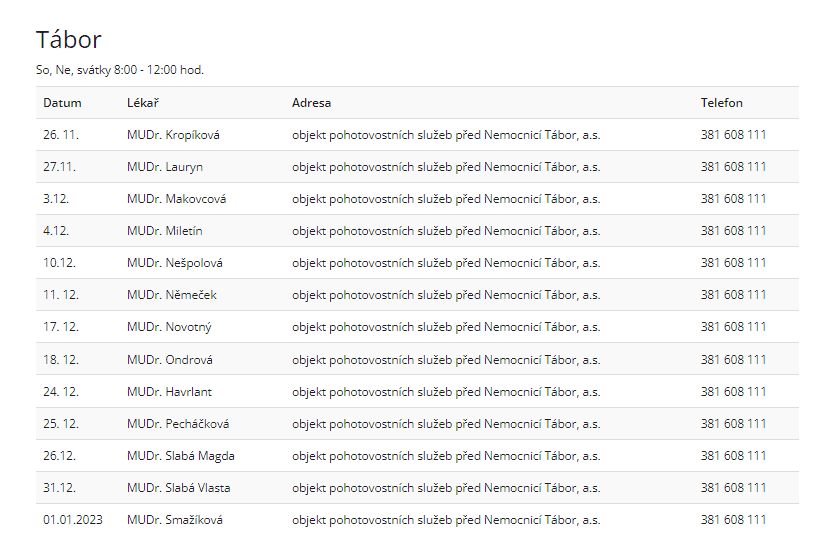Screen dimensions: 833x560
Task: Click the address in MUDr. Miletín's row
Action: coord(446,231)
